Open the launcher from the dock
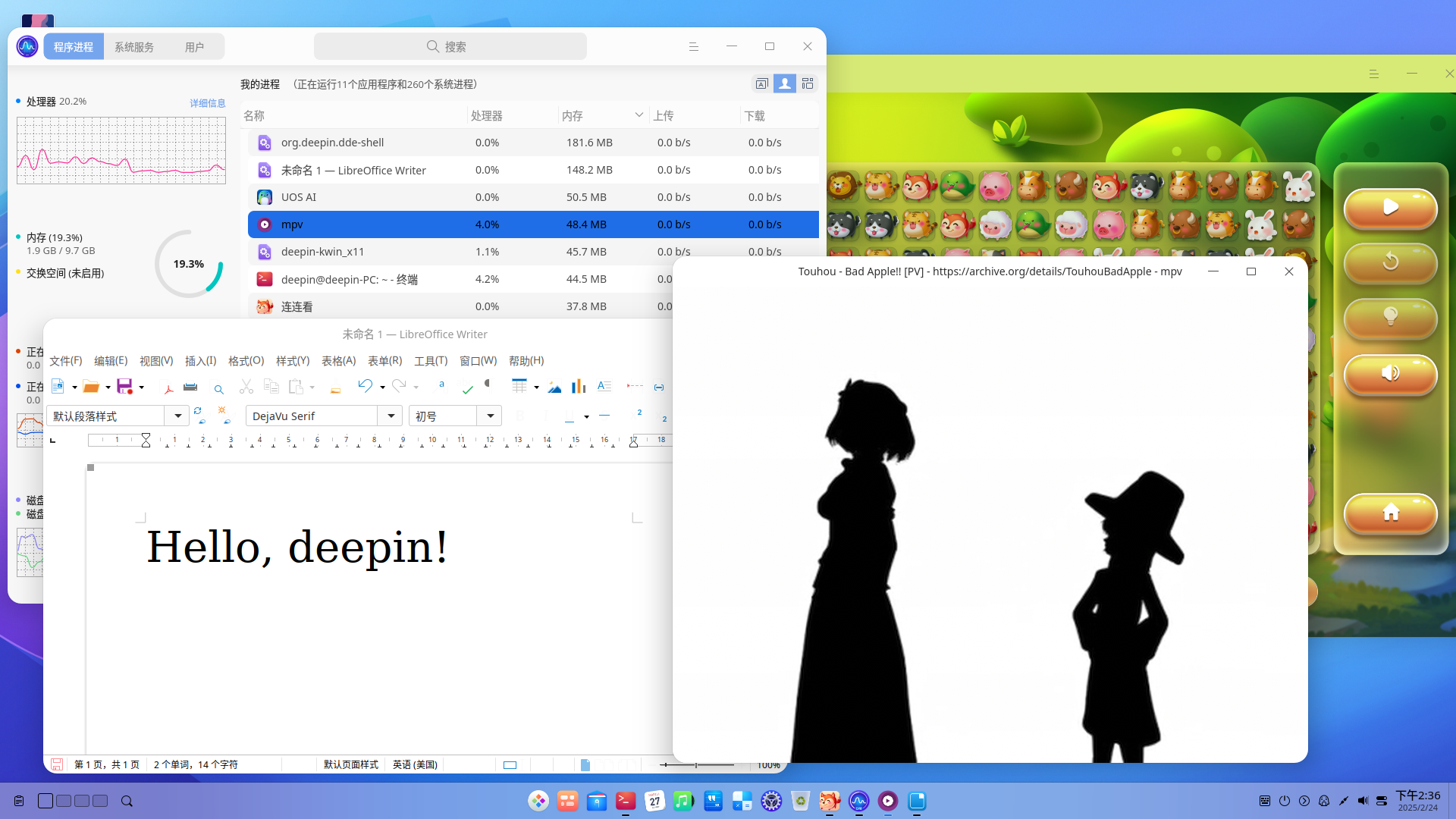Image resolution: width=1456 pixels, height=819 pixels. pos(538,801)
